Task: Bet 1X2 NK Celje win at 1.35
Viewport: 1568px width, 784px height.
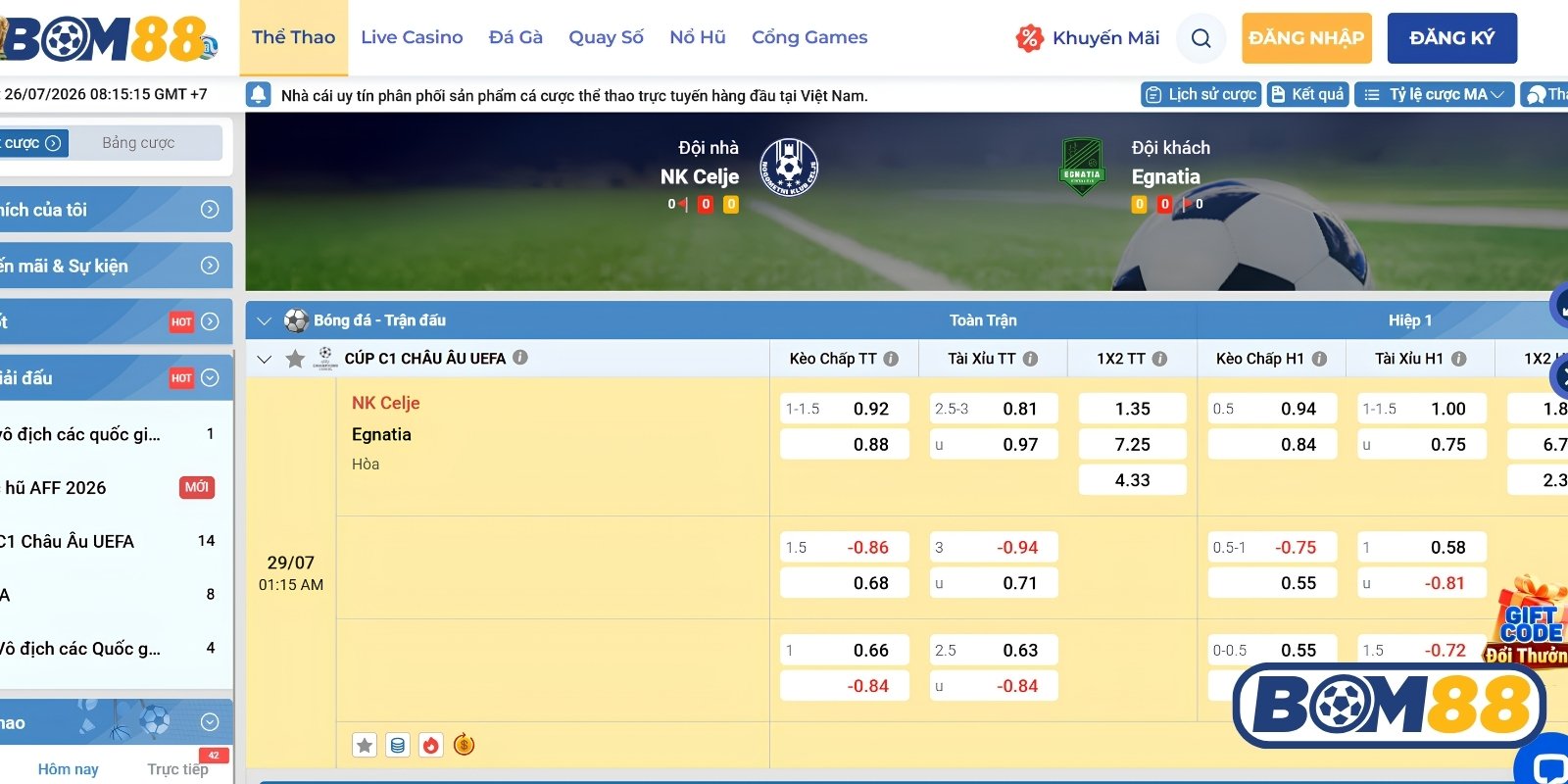Action: tap(1133, 409)
